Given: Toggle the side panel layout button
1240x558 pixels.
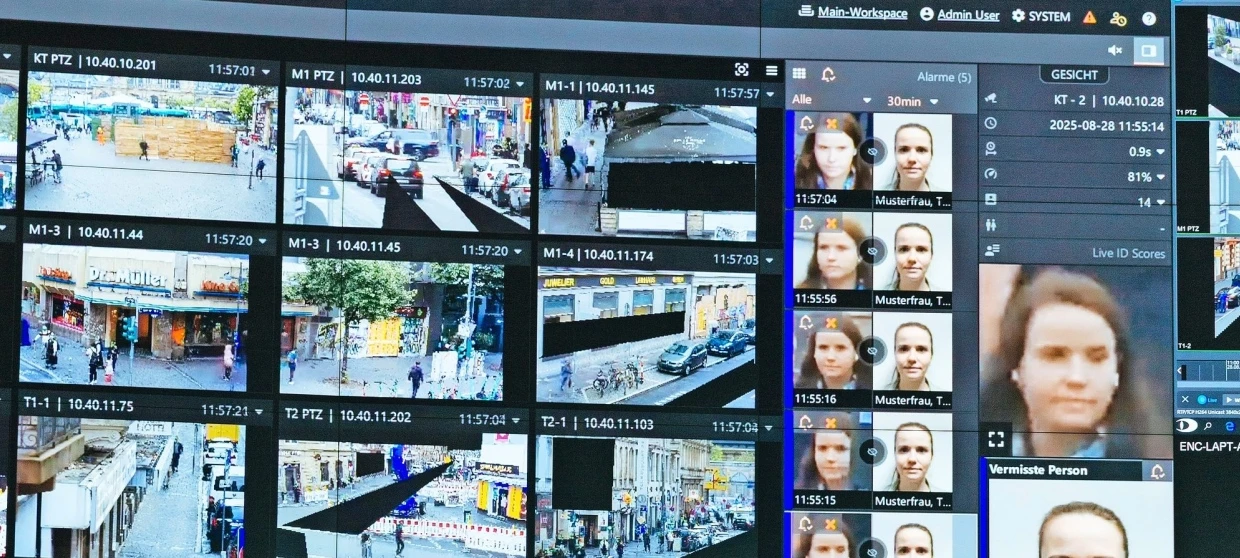Looking at the screenshot, I should [1149, 50].
